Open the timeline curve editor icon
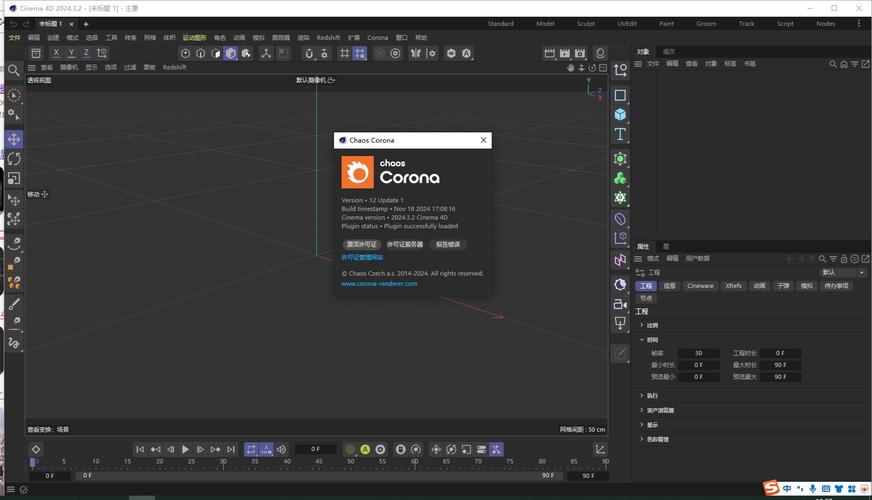872x500 pixels. (x=600, y=449)
